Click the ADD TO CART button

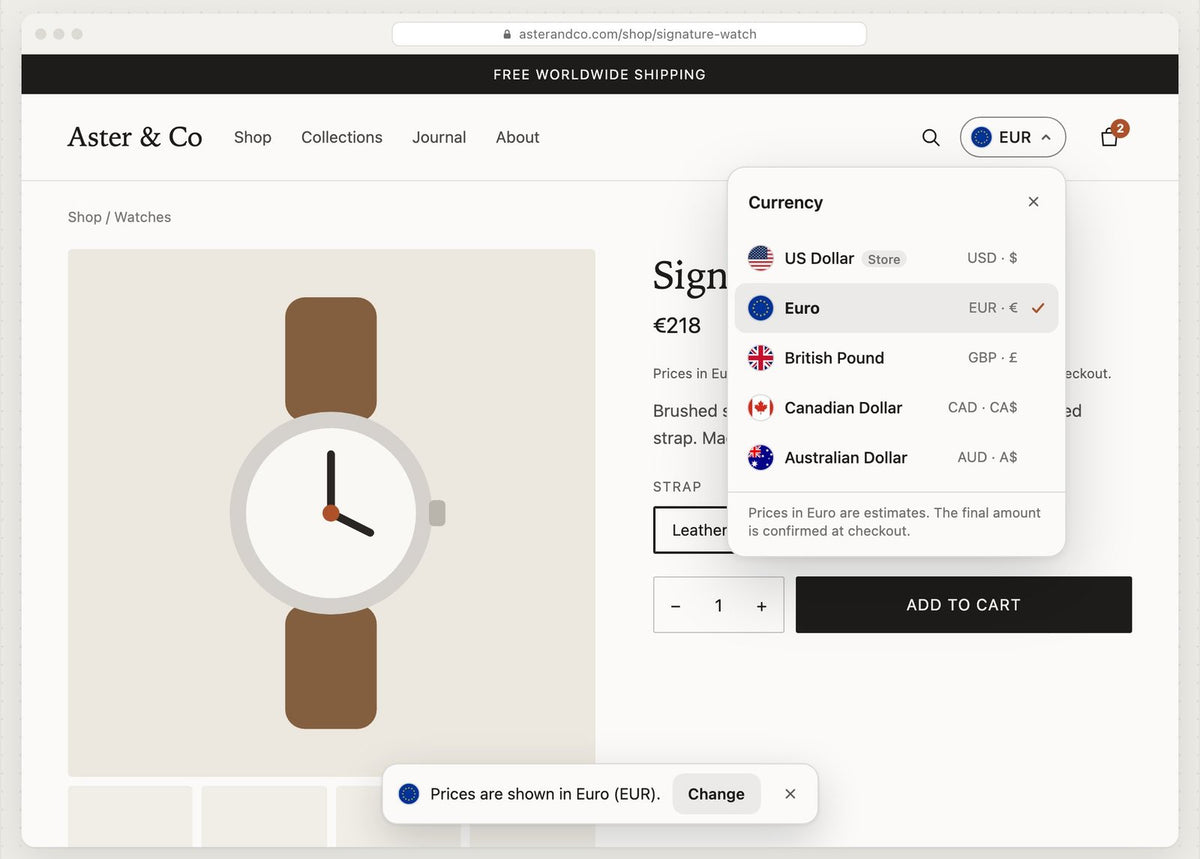point(964,605)
